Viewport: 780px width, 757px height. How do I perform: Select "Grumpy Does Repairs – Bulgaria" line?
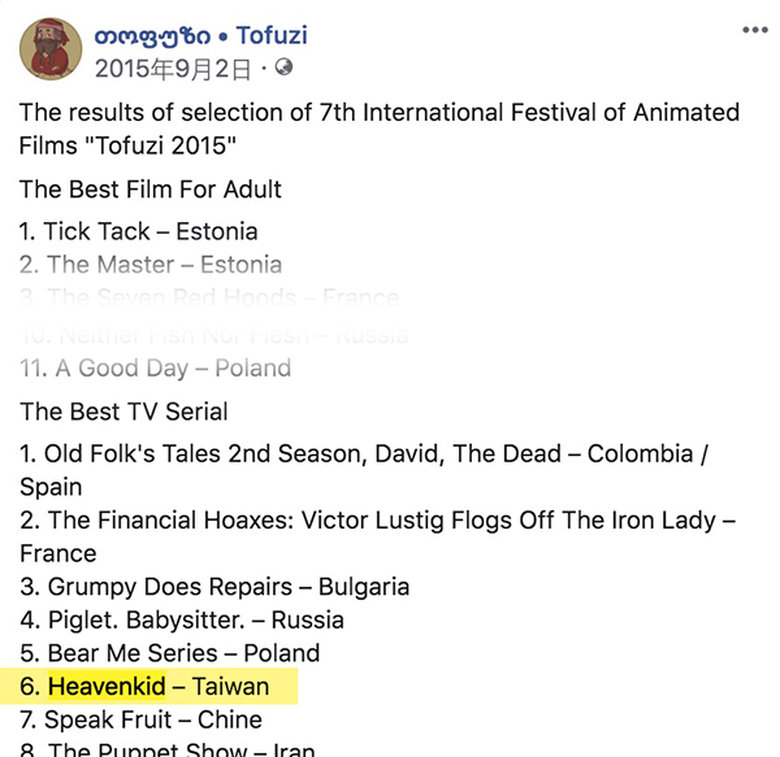click(x=214, y=586)
